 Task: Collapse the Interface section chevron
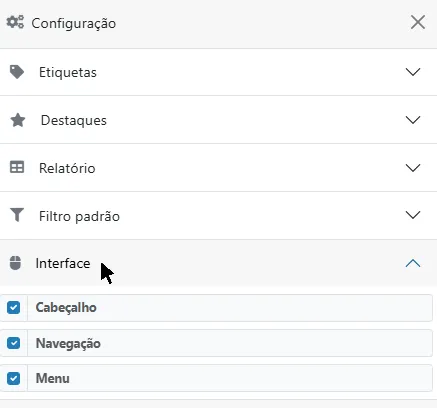(413, 263)
